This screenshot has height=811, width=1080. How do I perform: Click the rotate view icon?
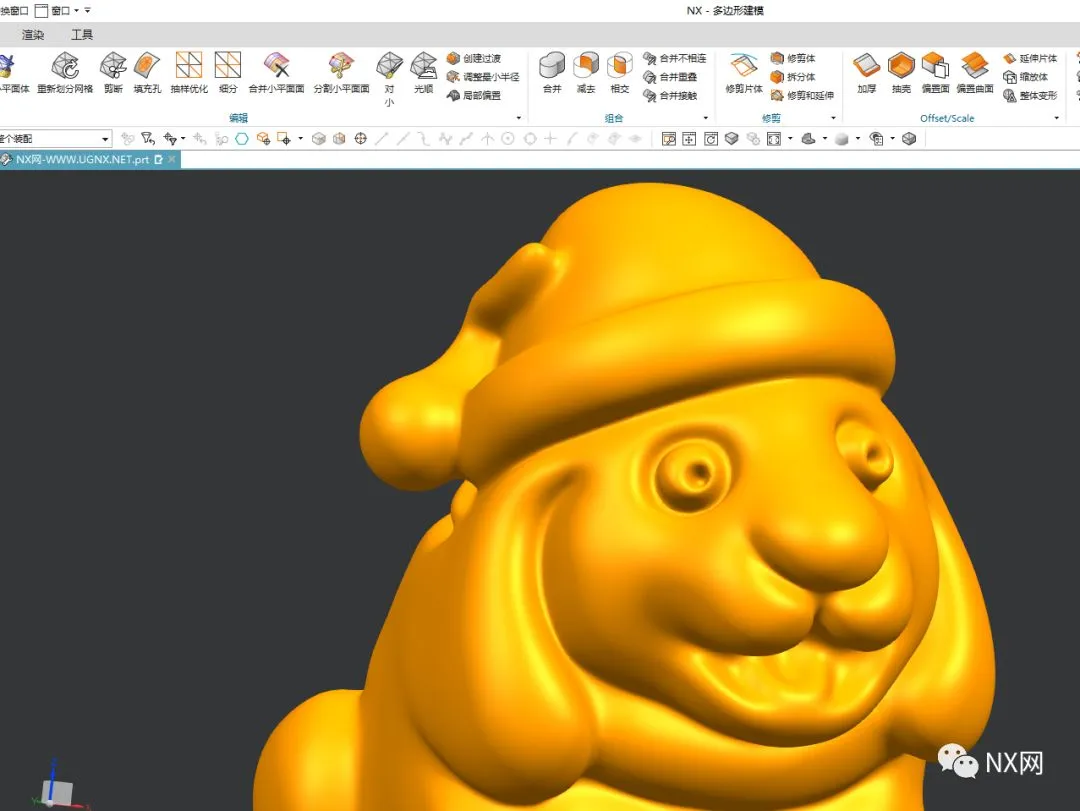711,139
